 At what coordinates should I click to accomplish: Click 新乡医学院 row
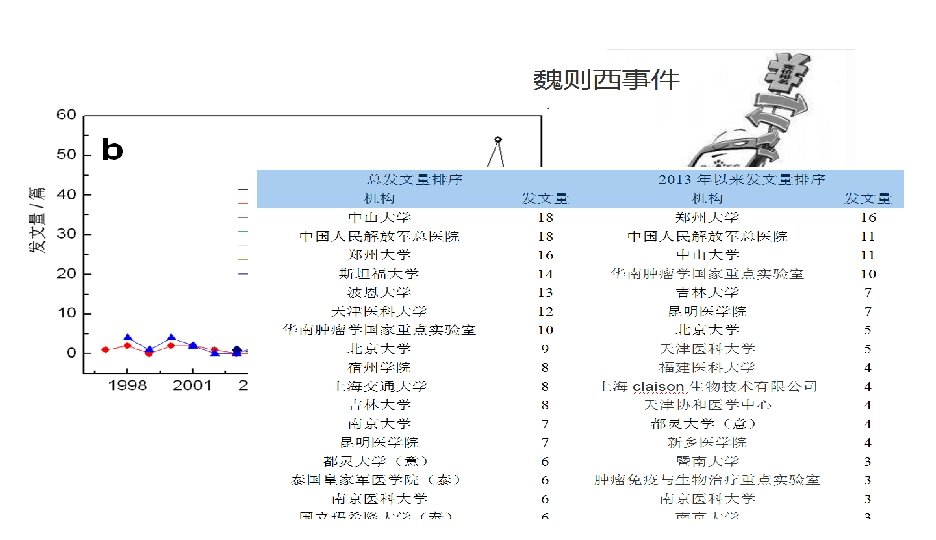tap(707, 442)
